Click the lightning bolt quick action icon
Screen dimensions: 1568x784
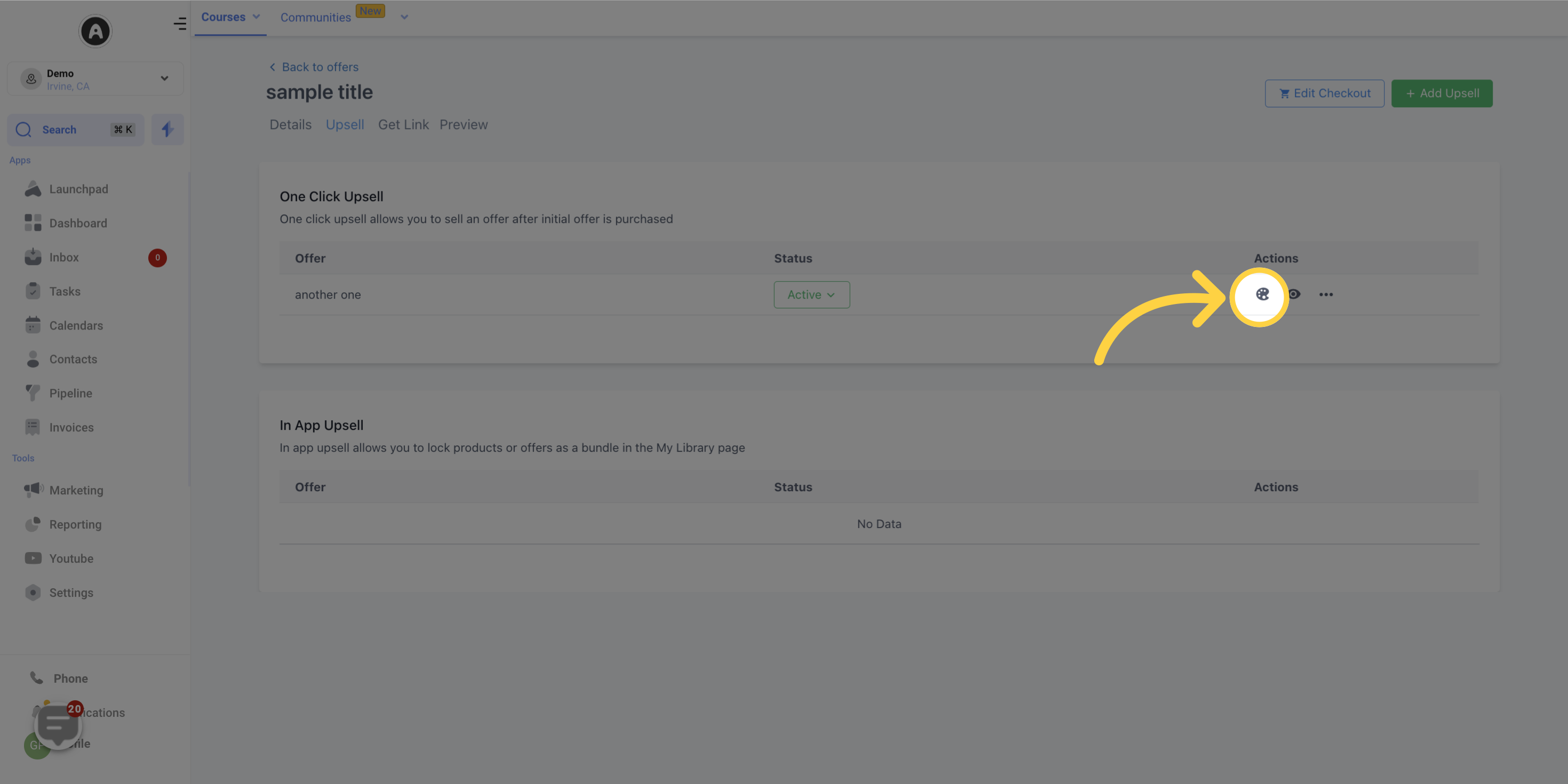pos(167,129)
